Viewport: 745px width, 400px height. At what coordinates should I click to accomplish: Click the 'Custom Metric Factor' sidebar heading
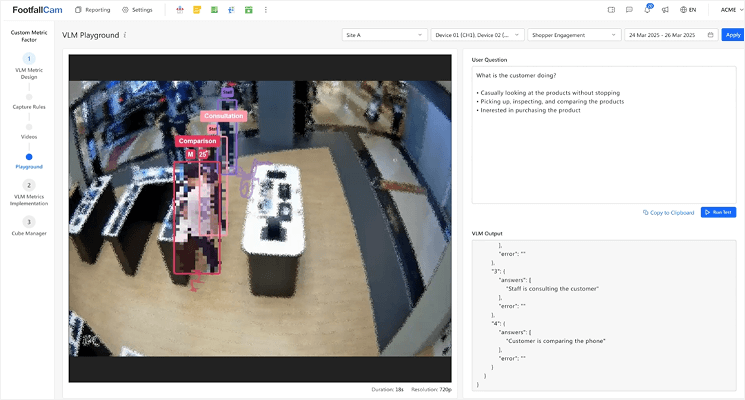(x=29, y=36)
